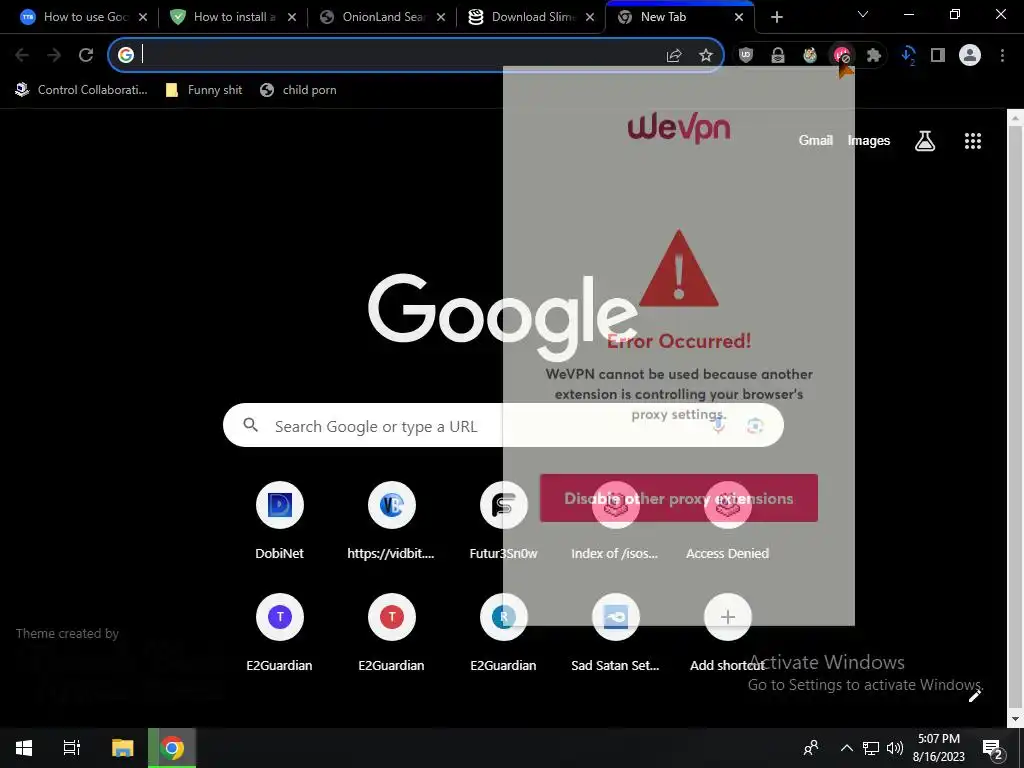
Task: Open the volume control in tray
Action: pos(895,748)
